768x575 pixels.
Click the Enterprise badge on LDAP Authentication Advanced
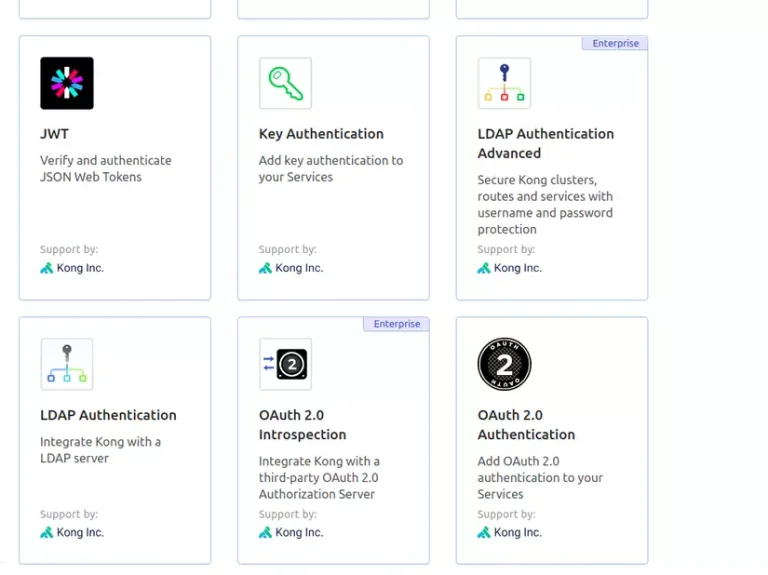(x=615, y=43)
